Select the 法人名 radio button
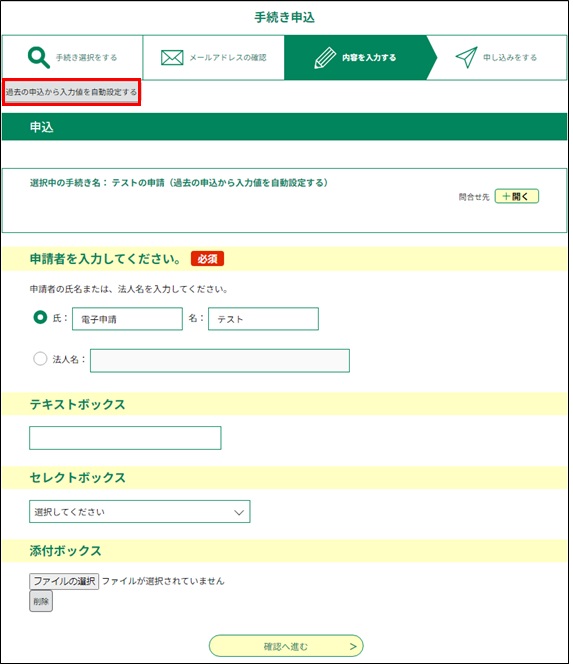This screenshot has height=668, width=573. [40, 358]
